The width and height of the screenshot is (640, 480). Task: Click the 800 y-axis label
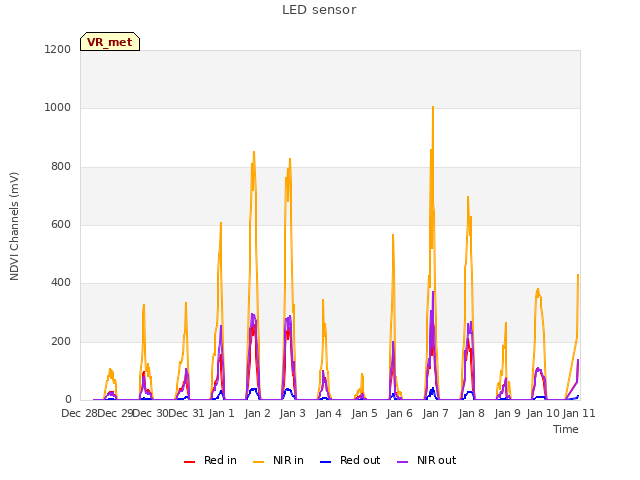coord(61,167)
